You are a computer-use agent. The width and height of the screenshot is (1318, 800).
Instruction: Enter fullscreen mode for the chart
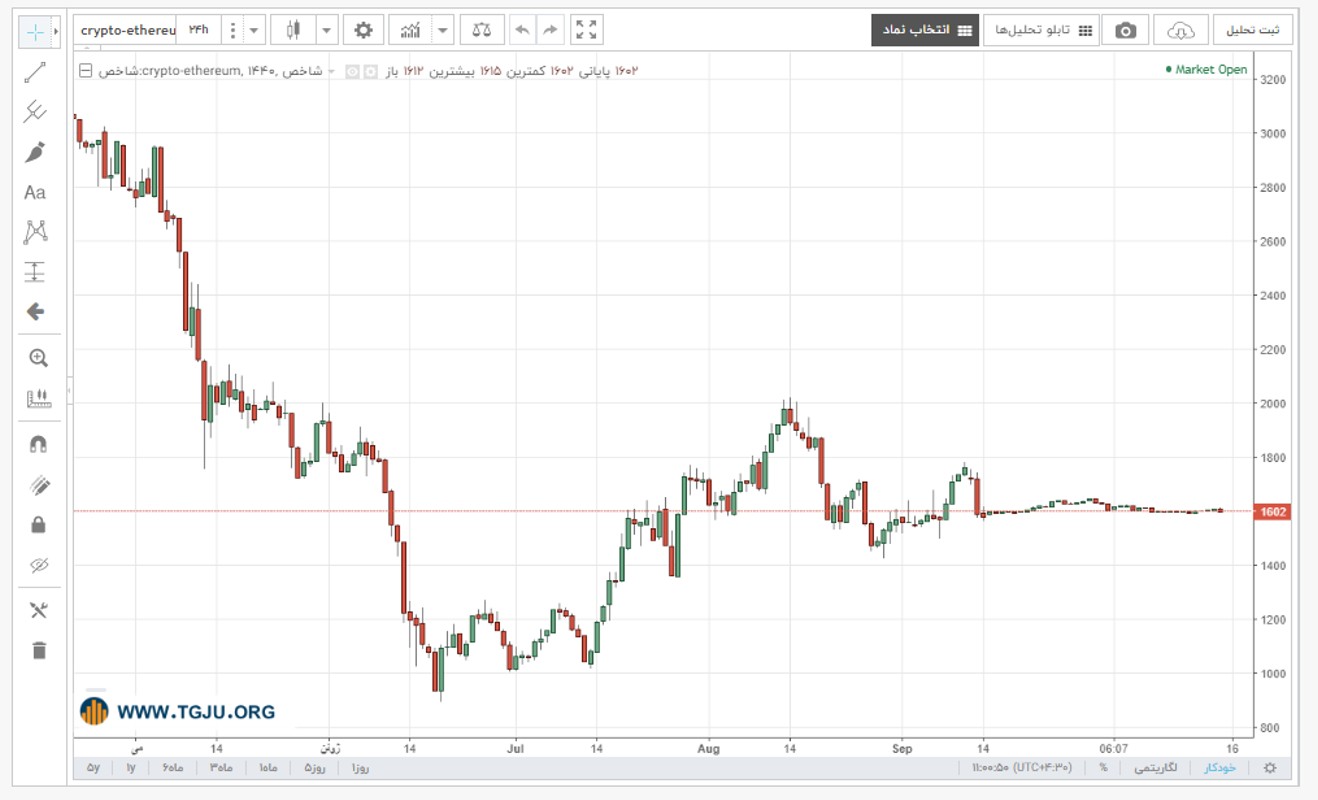(x=587, y=31)
